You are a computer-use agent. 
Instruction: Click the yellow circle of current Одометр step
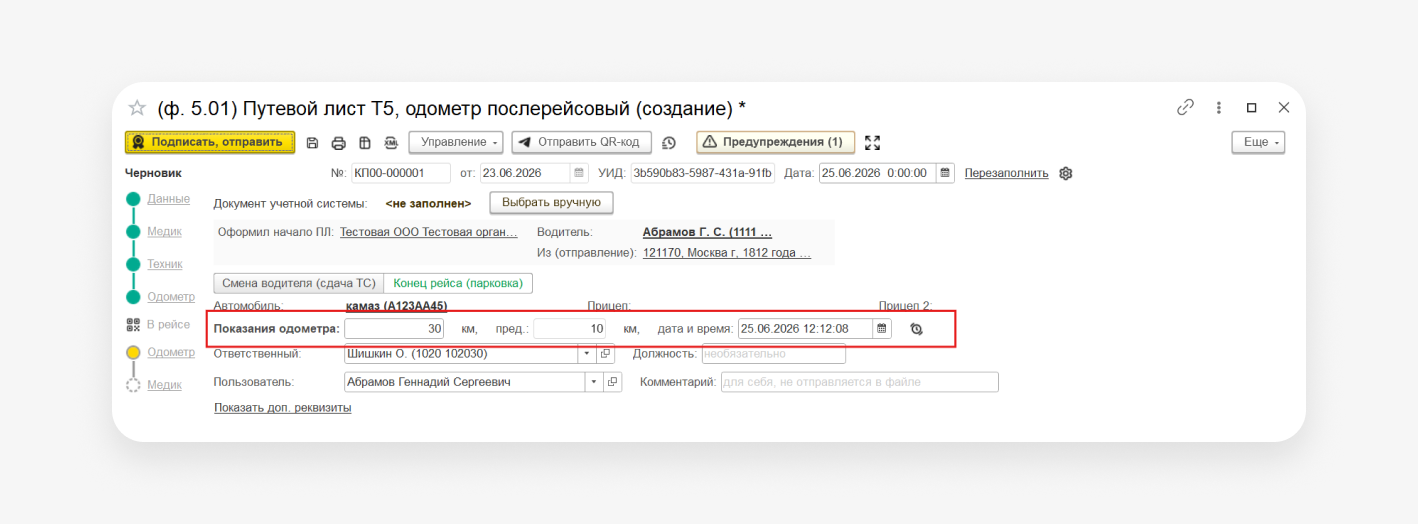(133, 353)
